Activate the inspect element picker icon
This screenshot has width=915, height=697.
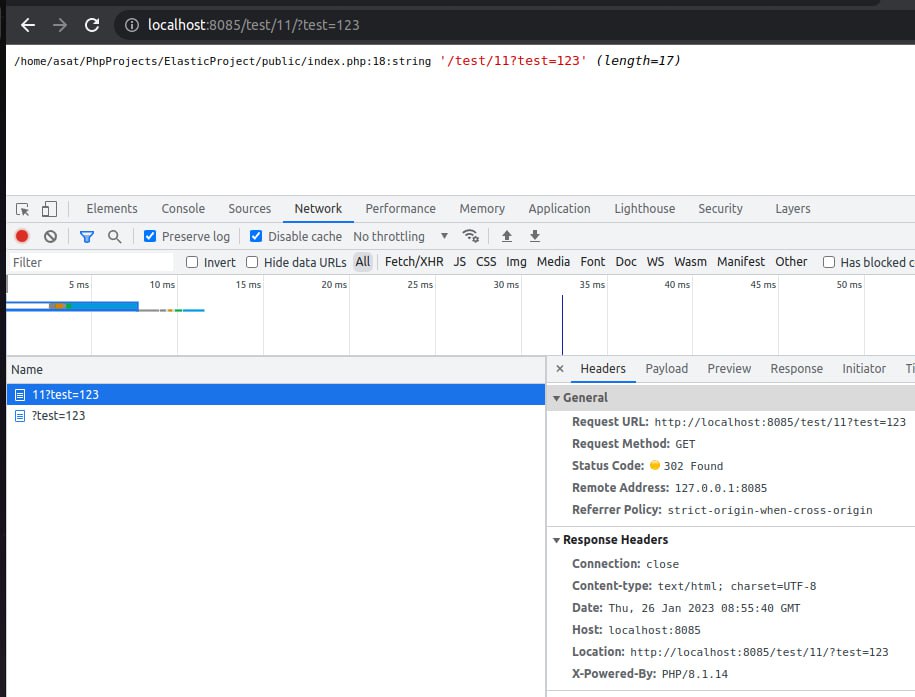point(22,209)
